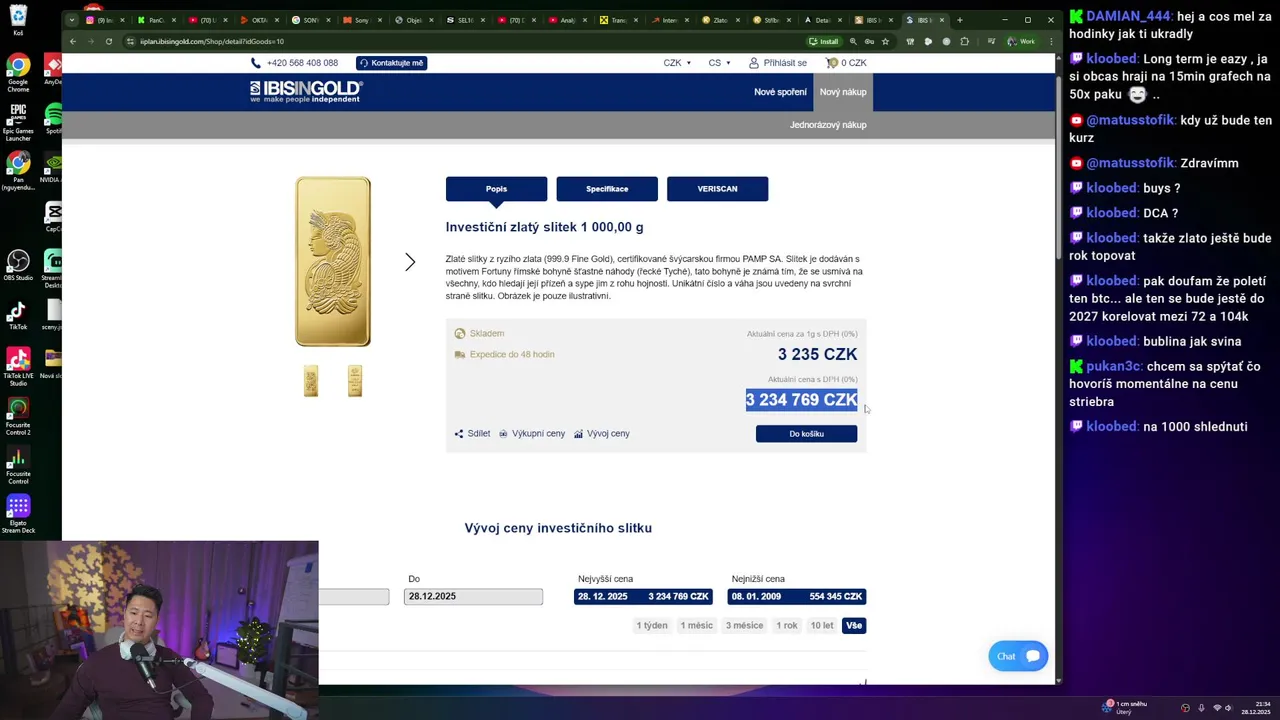Click the browser Back arrow
1280x720 pixels.
pos(73,42)
